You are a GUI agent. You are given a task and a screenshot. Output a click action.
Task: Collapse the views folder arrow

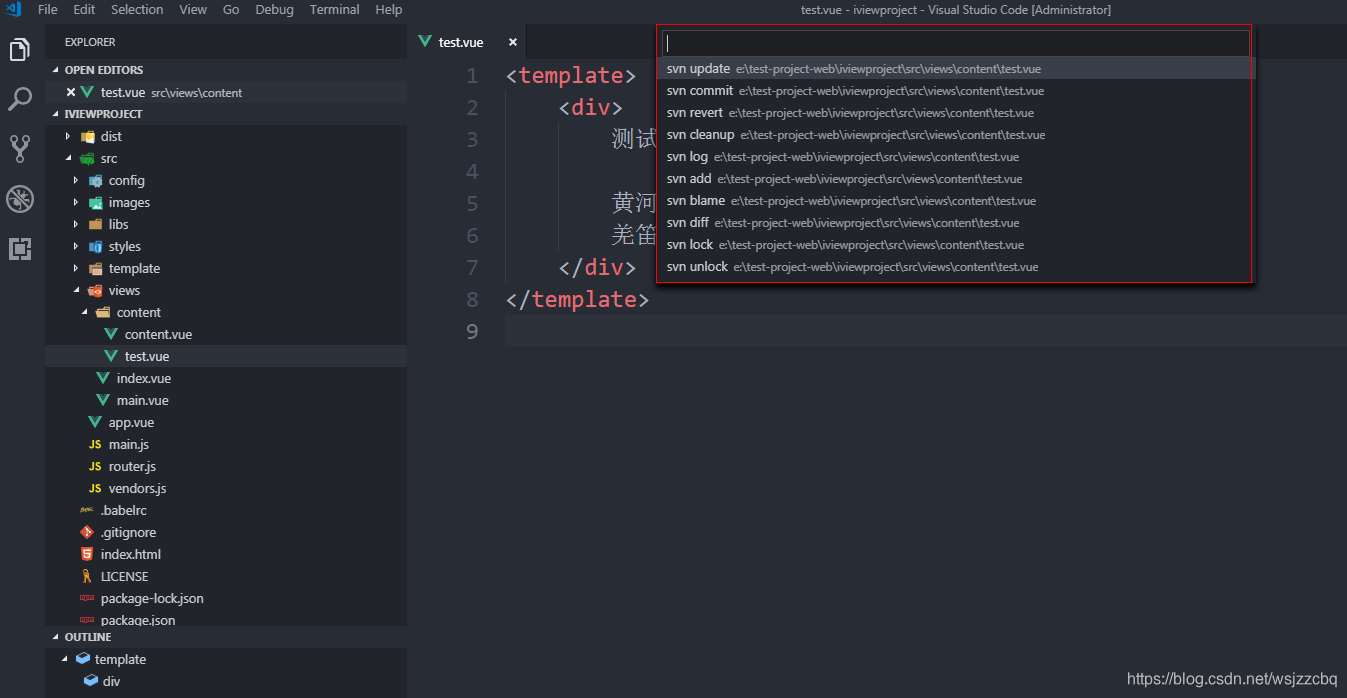click(x=76, y=290)
